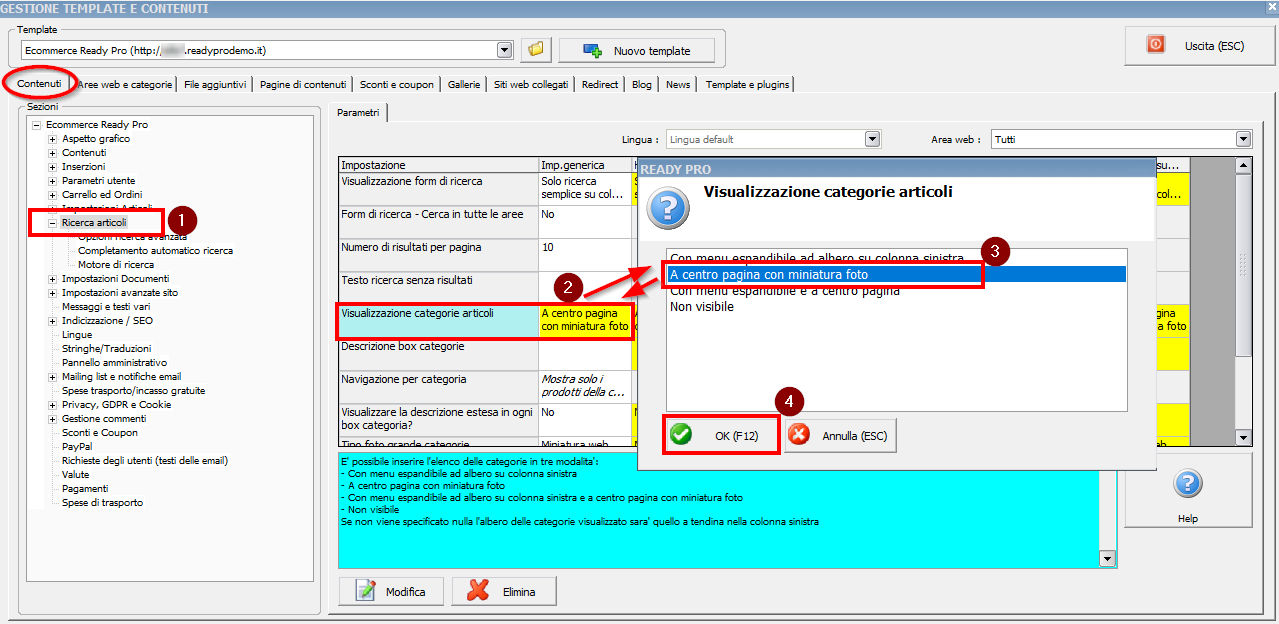This screenshot has width=1279, height=624.
Task: Select Stringhe/Traduzioni tree item
Action: pyautogui.click(x=105, y=349)
